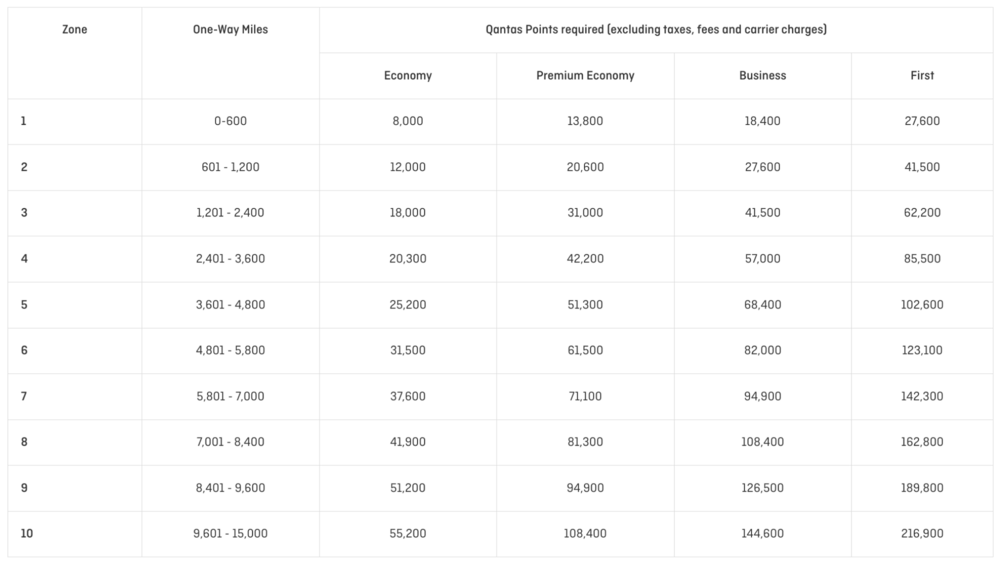
Task: Select Economy value 51,200
Action: point(407,488)
